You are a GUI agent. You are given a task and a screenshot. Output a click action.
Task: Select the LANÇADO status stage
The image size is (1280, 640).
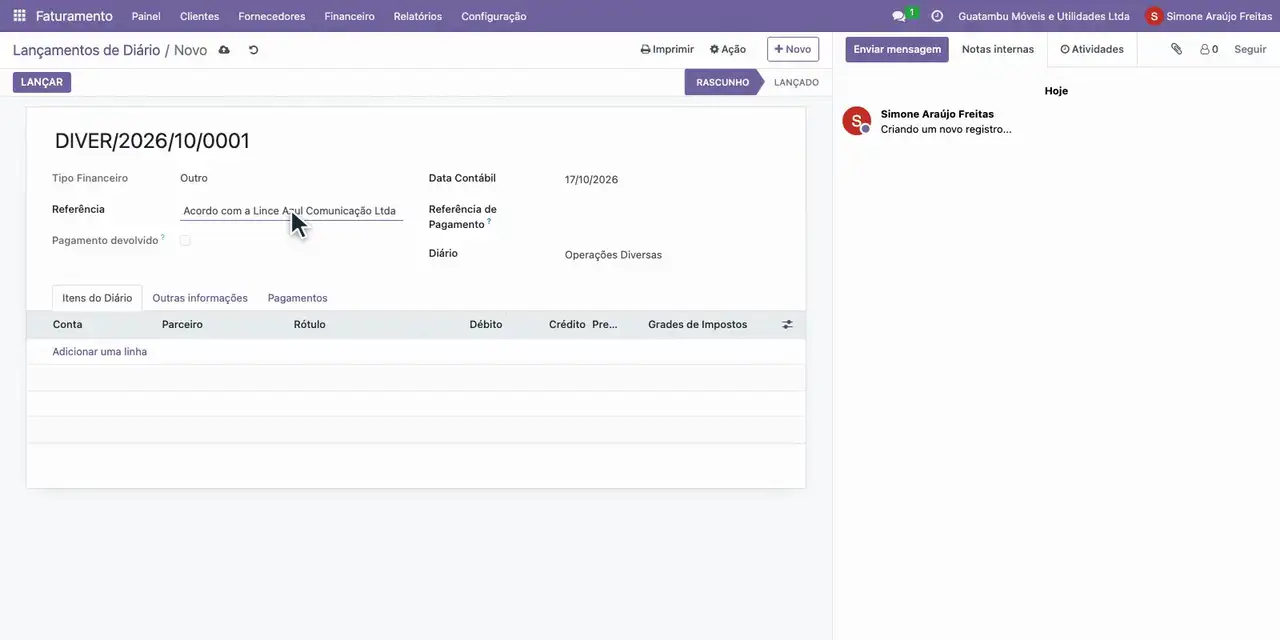click(x=796, y=82)
